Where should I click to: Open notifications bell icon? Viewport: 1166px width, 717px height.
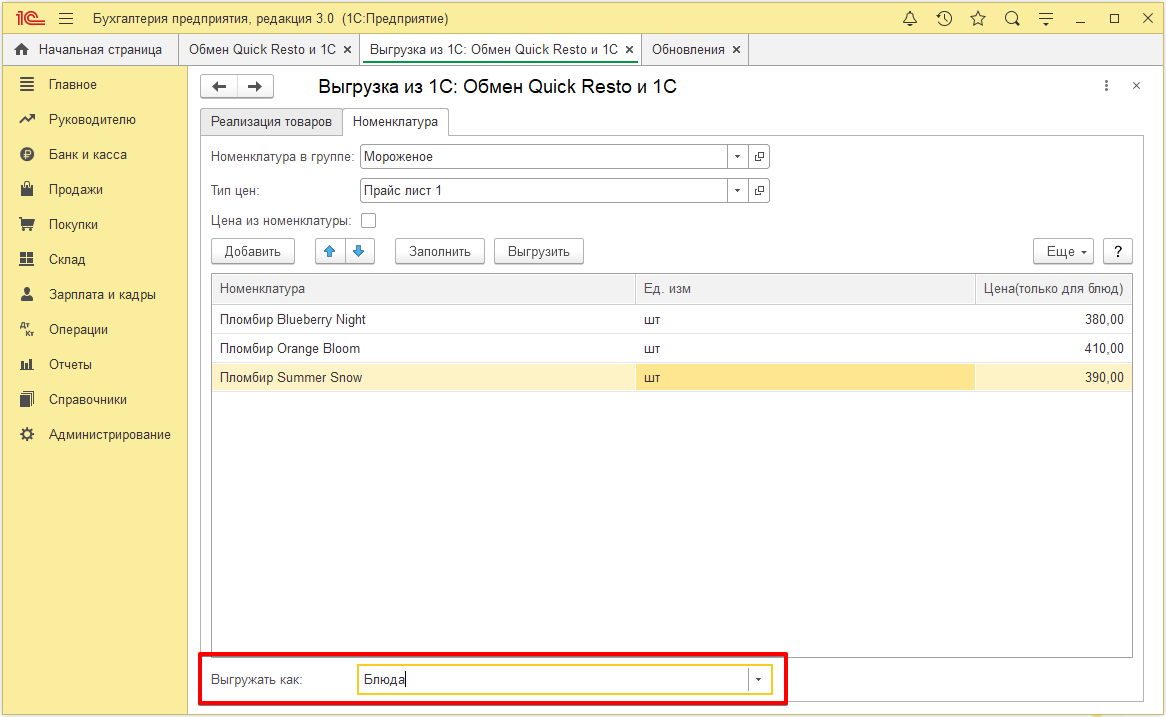909,19
